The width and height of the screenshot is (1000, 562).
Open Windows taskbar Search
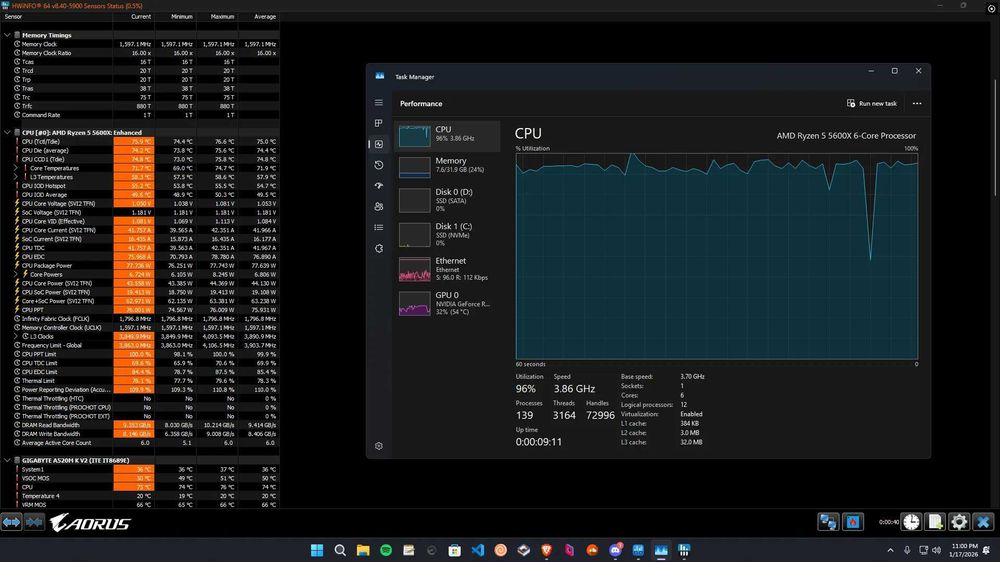[x=340, y=550]
